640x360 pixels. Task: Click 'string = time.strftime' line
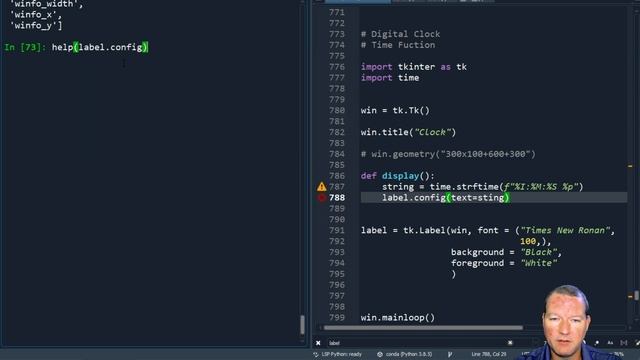483,187
